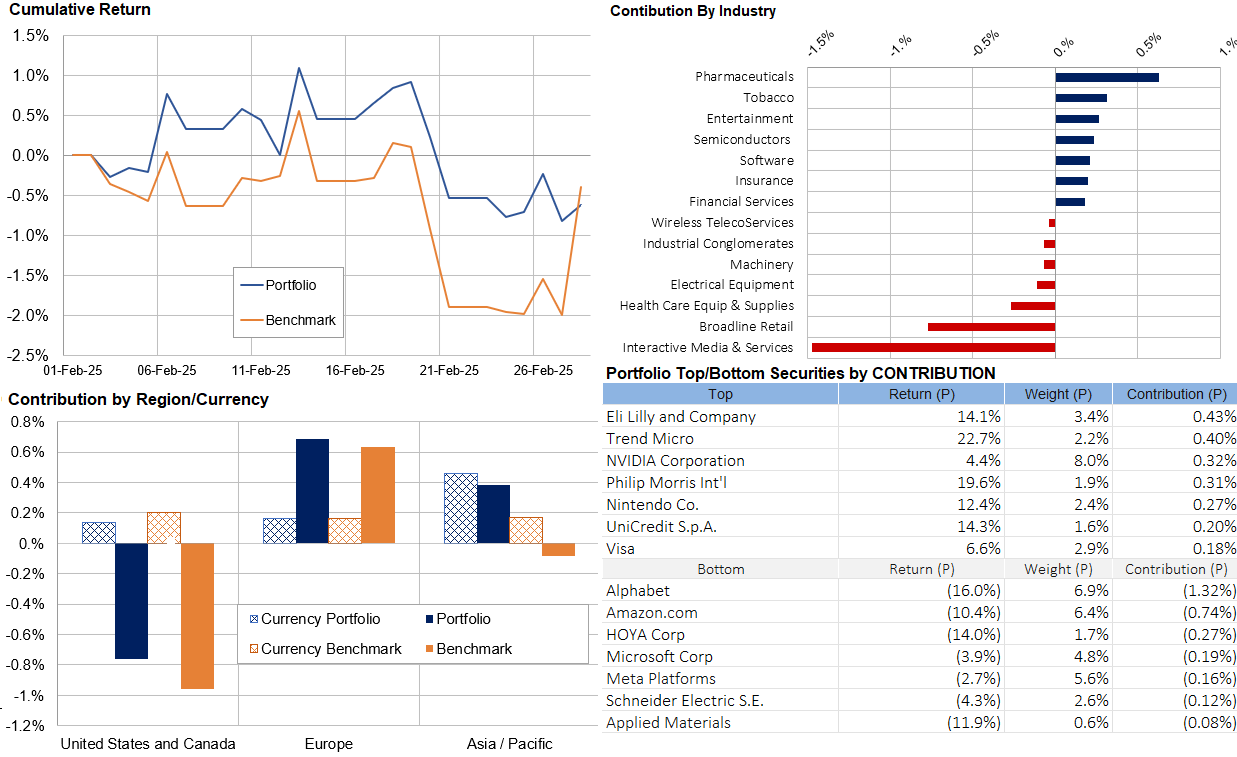Select the Return (P) header in Top table

coord(921,394)
